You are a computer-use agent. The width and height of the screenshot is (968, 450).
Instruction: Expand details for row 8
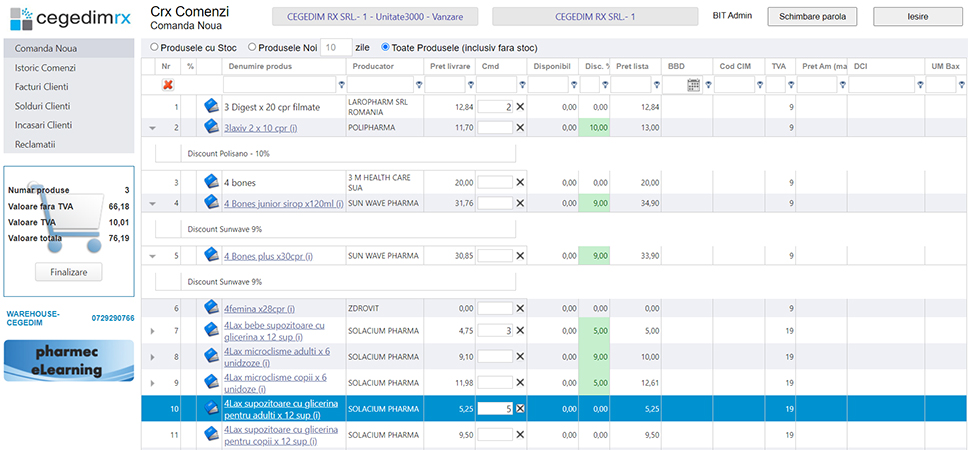coord(152,357)
